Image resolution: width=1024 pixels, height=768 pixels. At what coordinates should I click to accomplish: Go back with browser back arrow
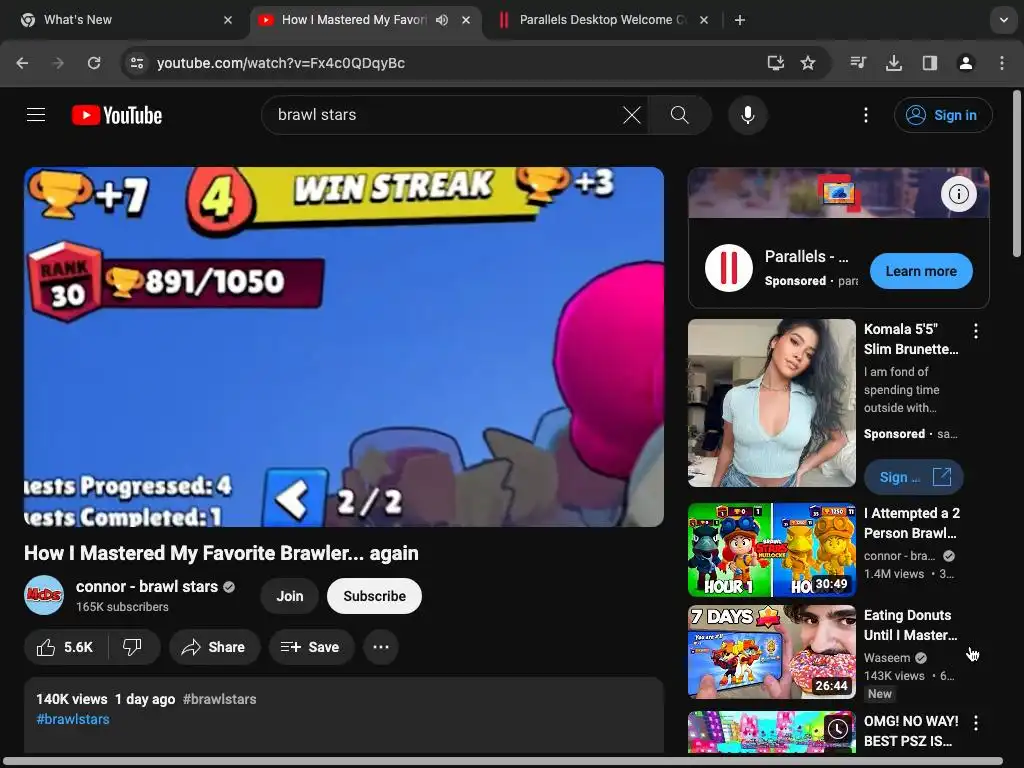22,63
